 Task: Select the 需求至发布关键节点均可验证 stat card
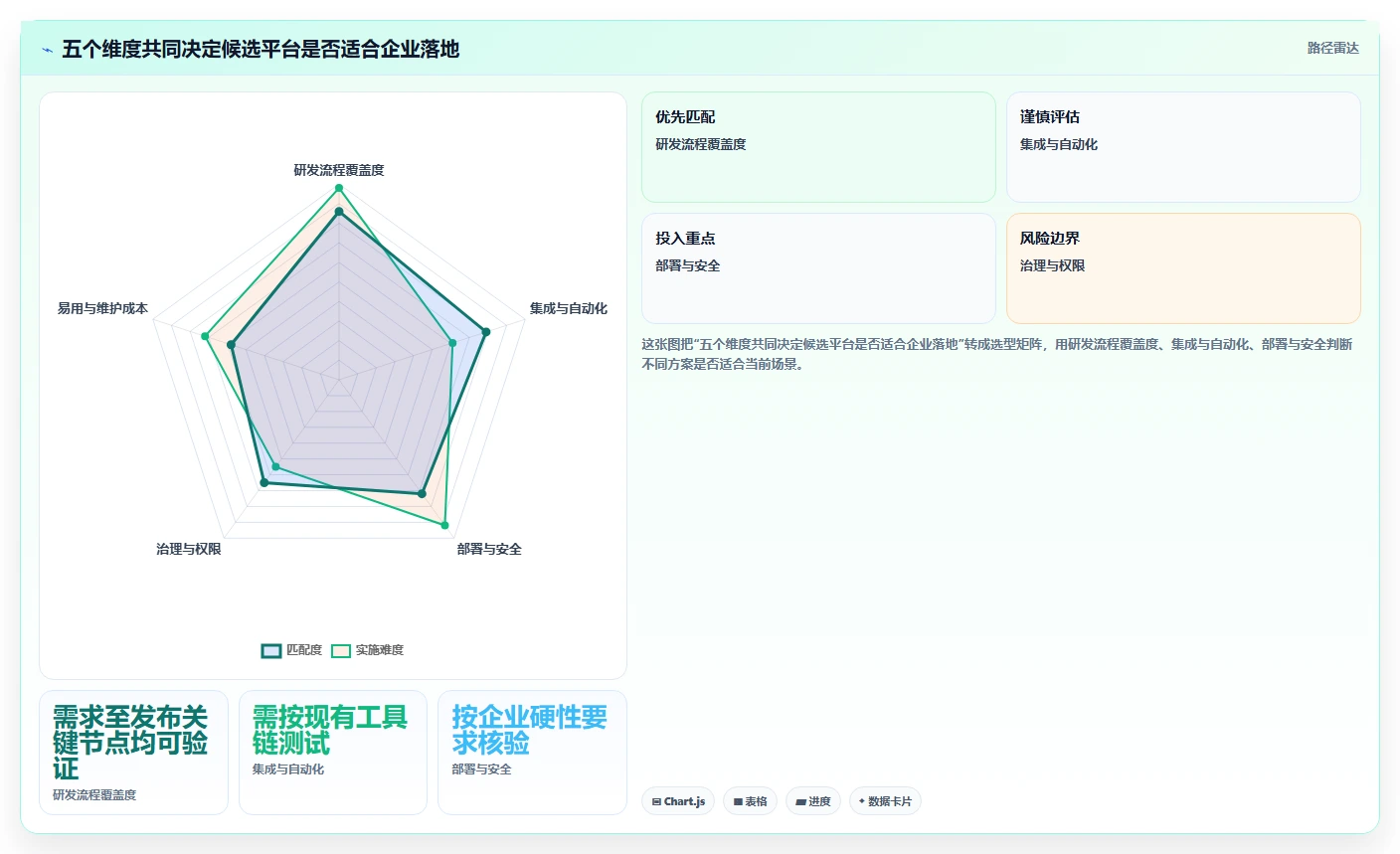pos(133,753)
